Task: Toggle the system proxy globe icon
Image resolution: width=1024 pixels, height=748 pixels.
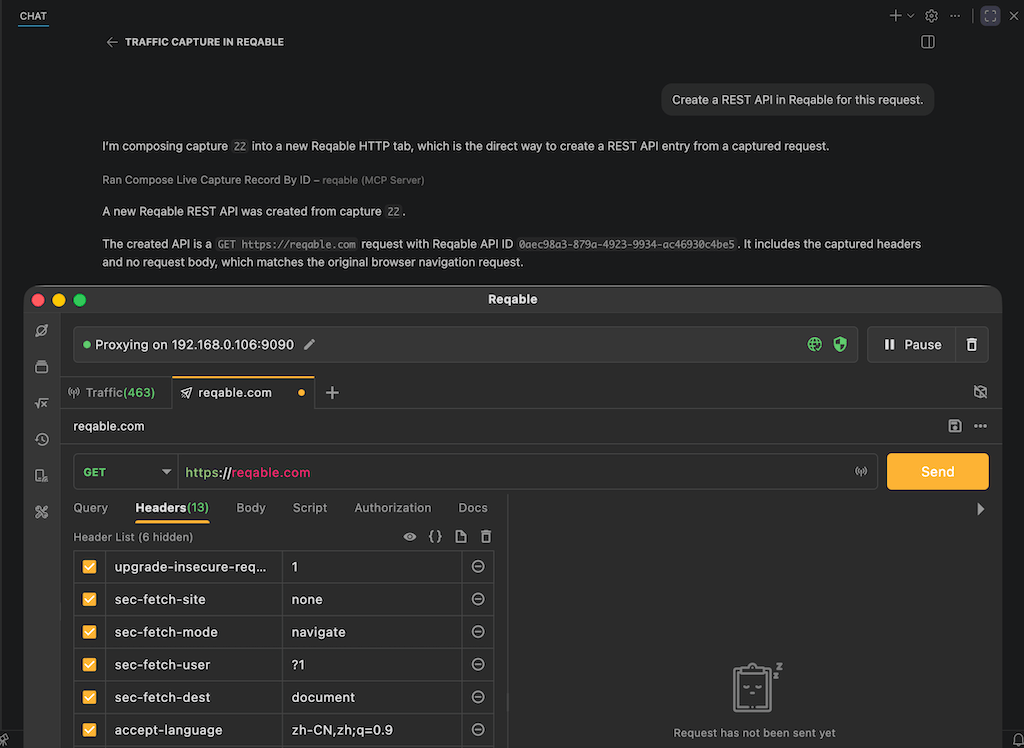Action: click(814, 344)
